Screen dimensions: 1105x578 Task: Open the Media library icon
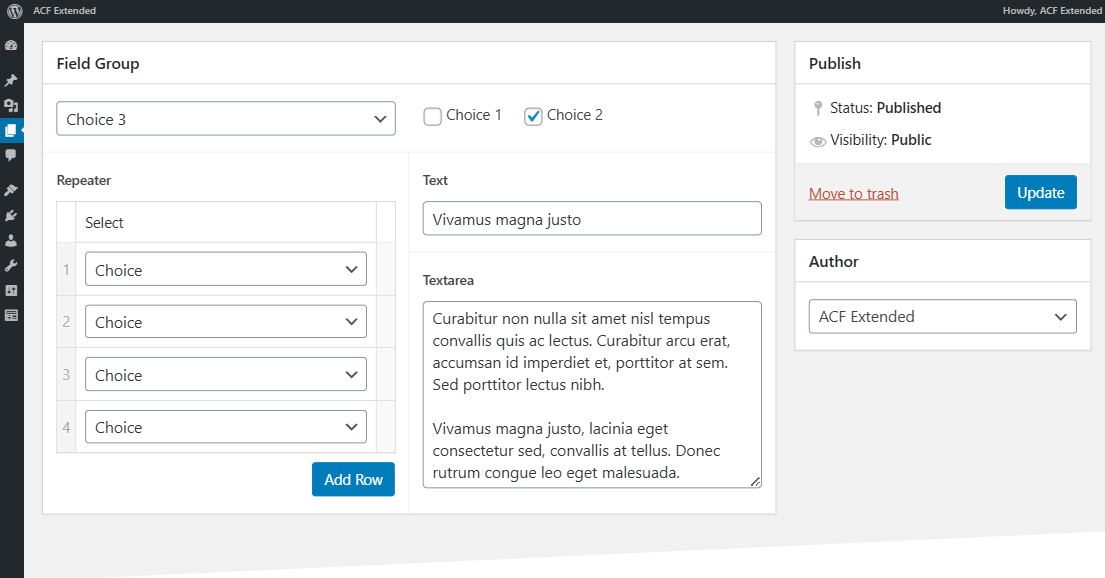click(x=11, y=106)
